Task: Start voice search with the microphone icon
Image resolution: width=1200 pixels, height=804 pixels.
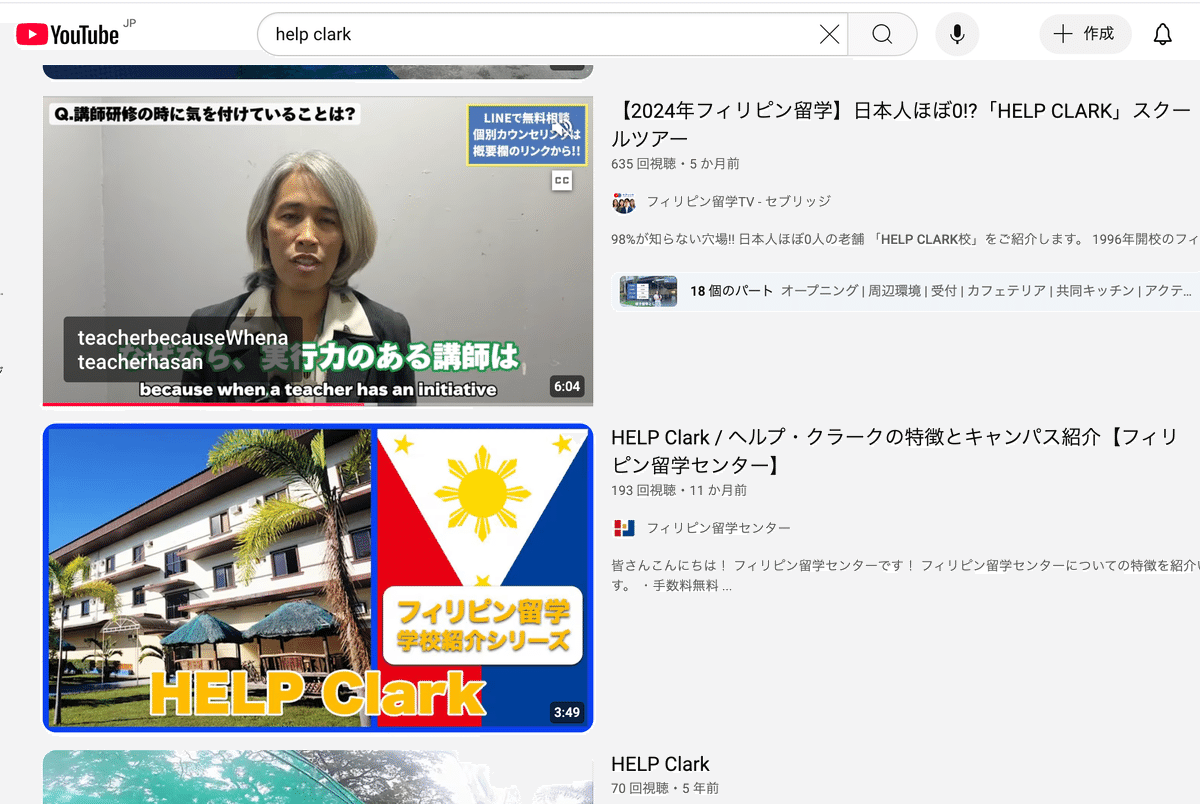Action: tap(957, 33)
